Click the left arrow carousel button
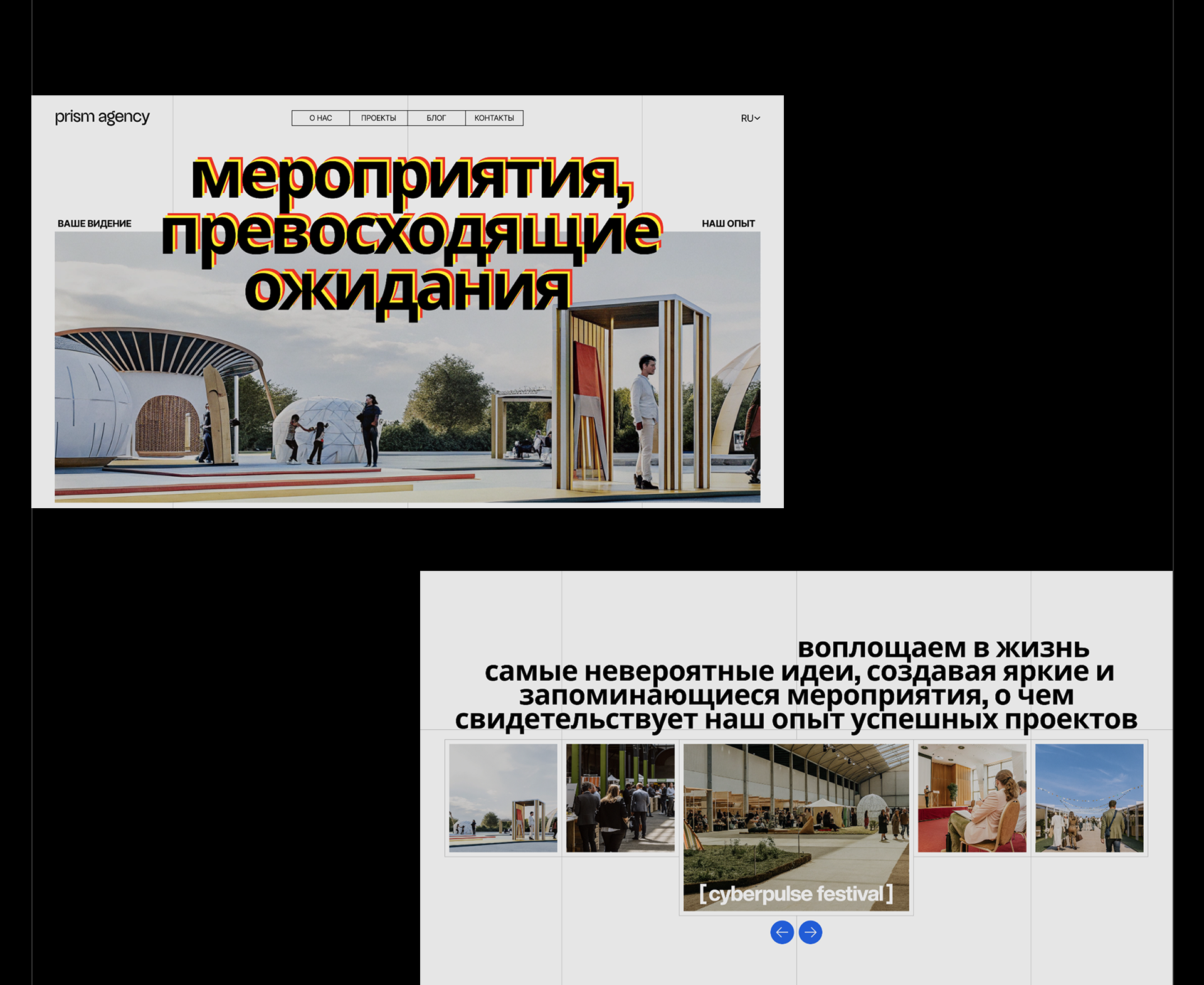This screenshot has height=985, width=1204. pyautogui.click(x=782, y=932)
